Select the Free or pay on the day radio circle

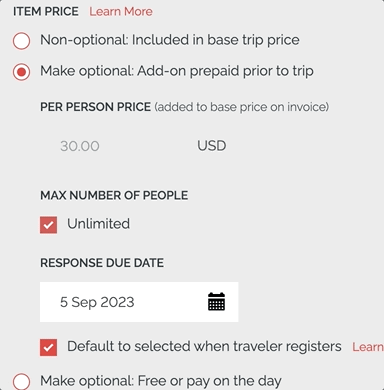[x=21, y=382]
